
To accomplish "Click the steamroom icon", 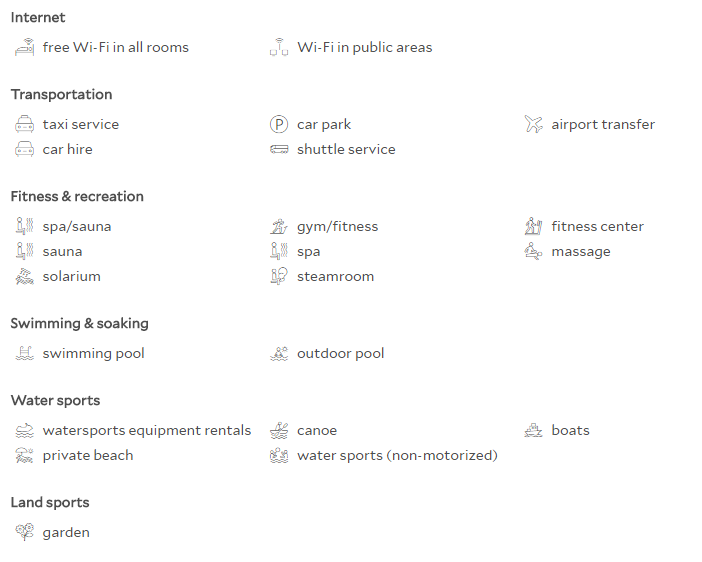I will tap(278, 276).
